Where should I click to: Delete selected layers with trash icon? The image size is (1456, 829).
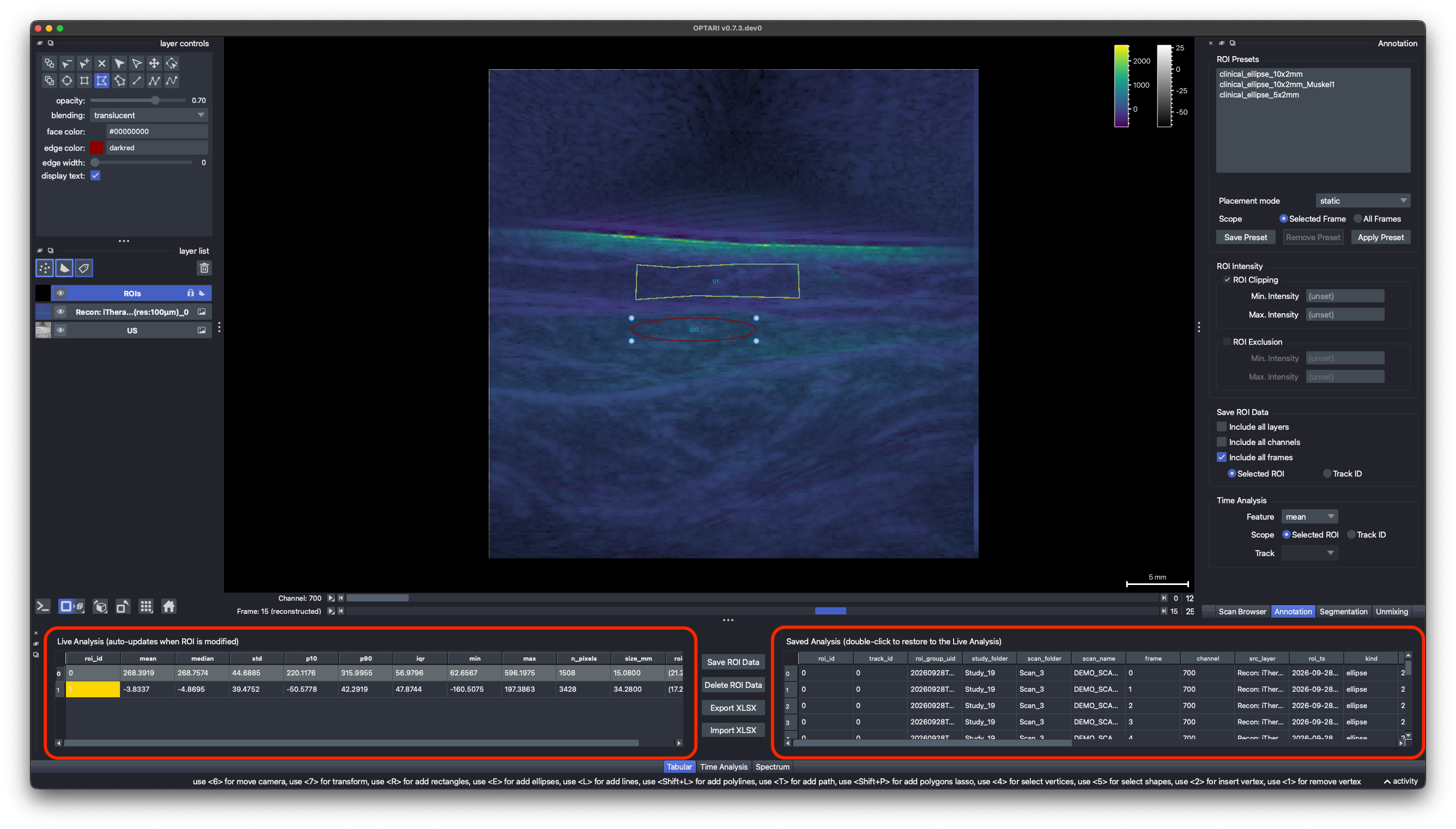pyautogui.click(x=204, y=267)
